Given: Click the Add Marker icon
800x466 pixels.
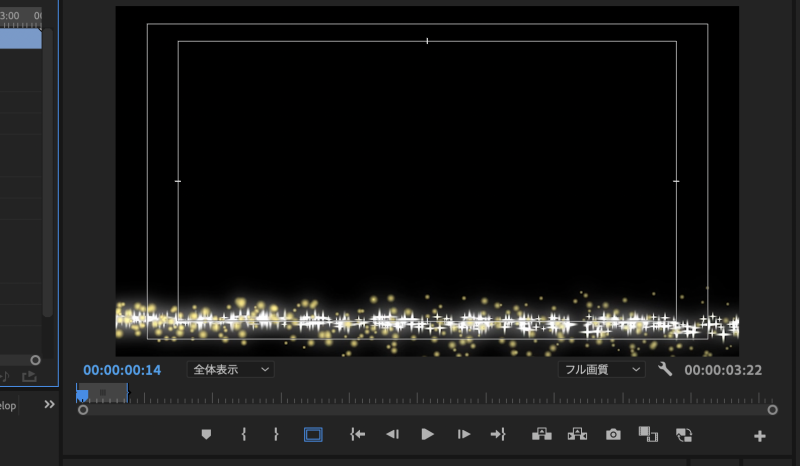Looking at the screenshot, I should click(x=207, y=435).
